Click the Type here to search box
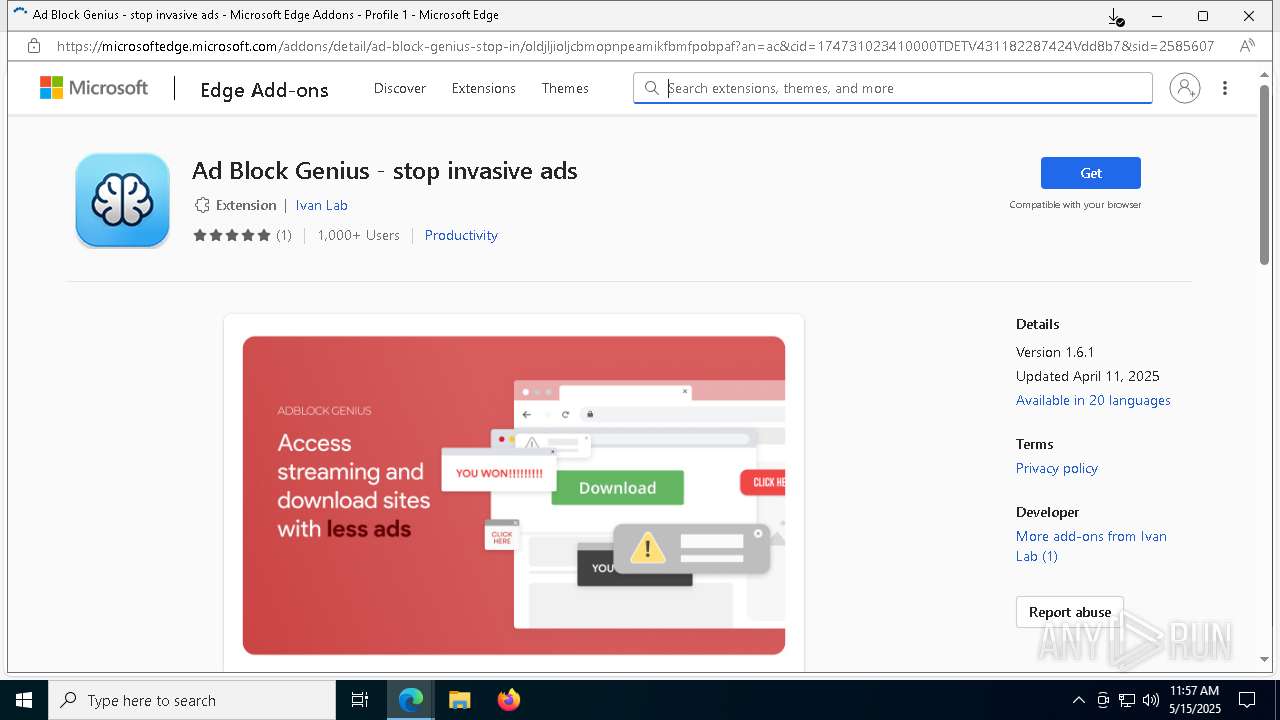The height and width of the screenshot is (720, 1280). [192, 700]
